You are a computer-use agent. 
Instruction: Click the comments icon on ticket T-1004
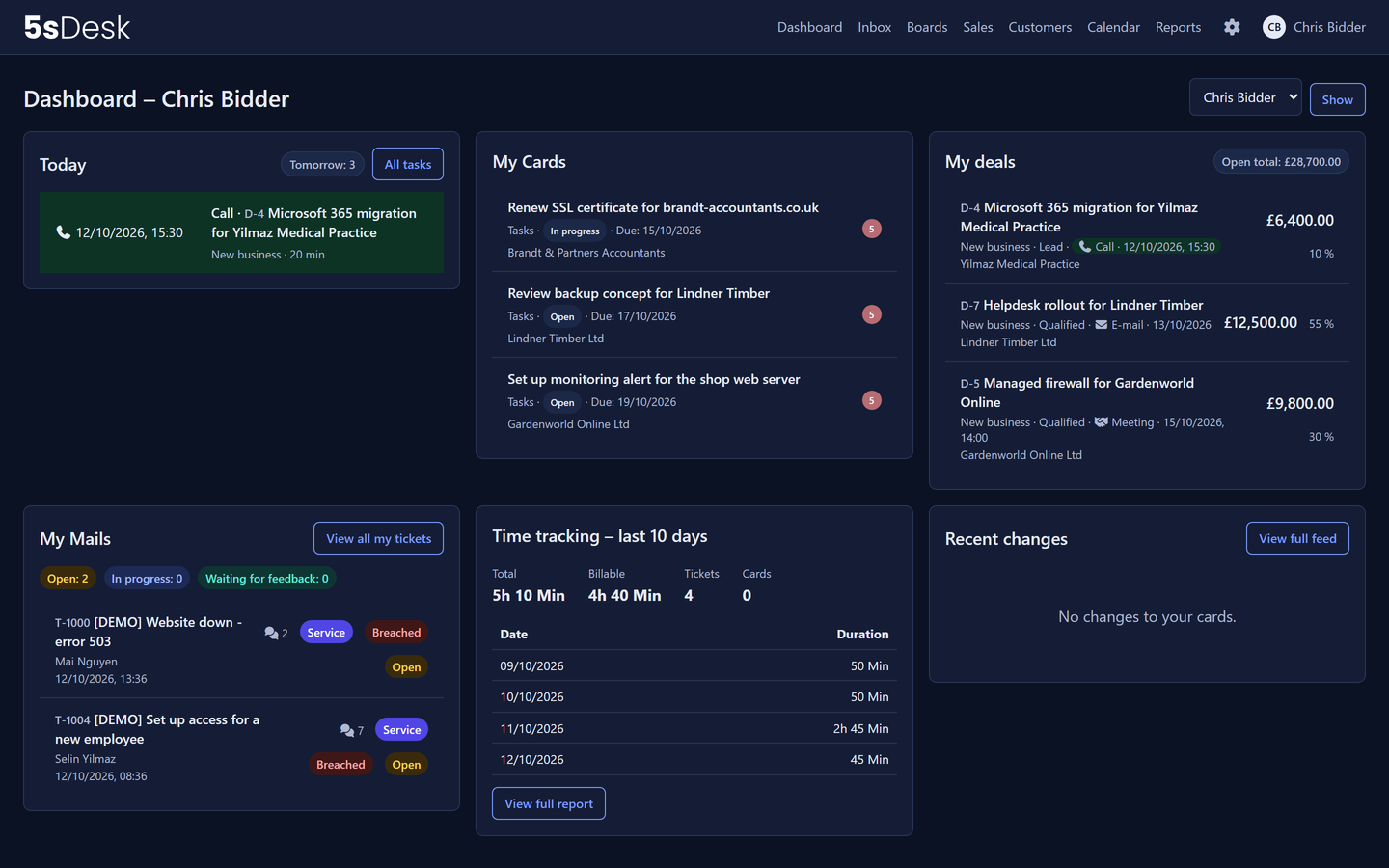coord(347,730)
